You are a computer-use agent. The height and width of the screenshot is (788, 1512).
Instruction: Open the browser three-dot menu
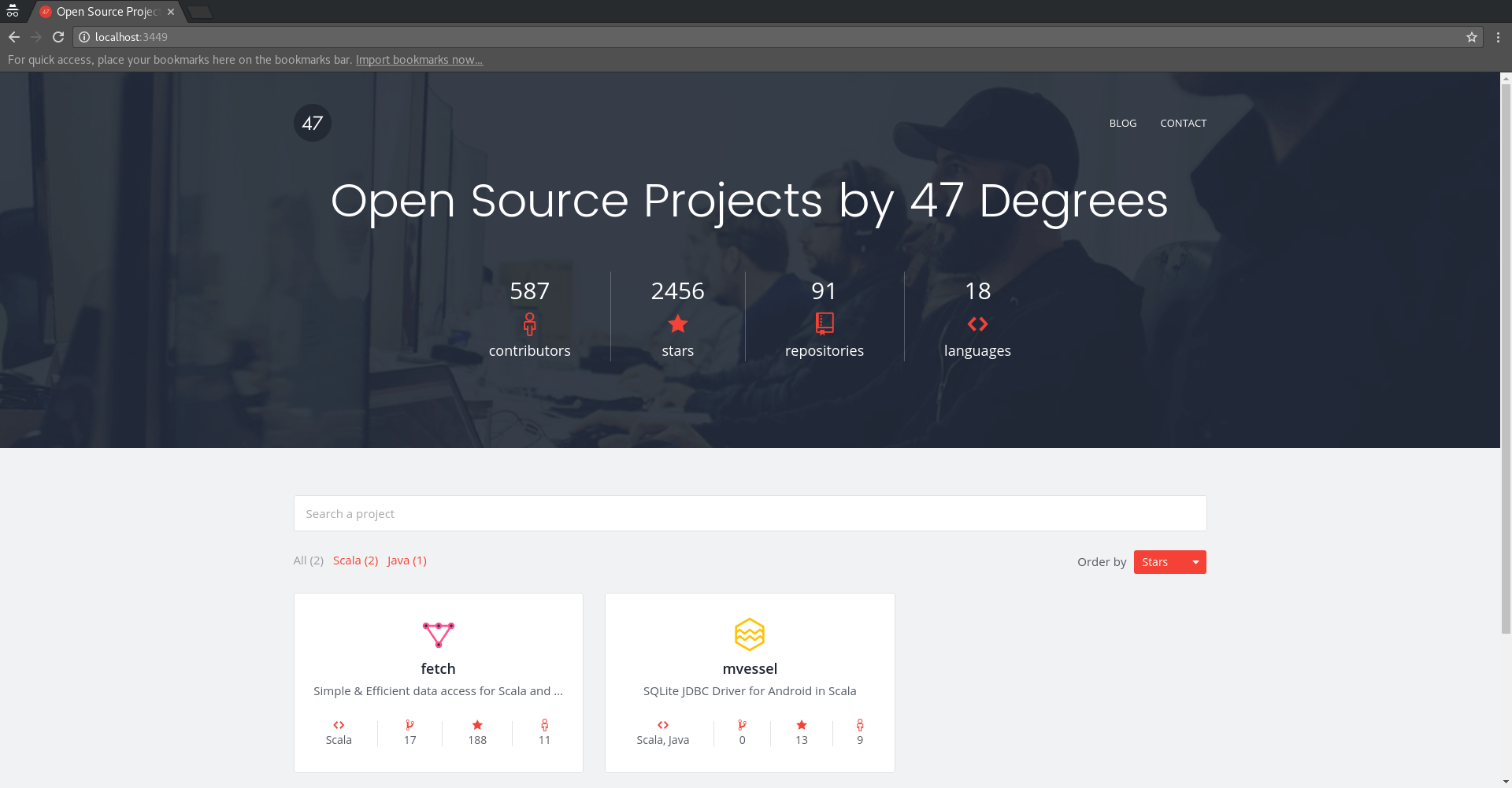click(x=1498, y=37)
